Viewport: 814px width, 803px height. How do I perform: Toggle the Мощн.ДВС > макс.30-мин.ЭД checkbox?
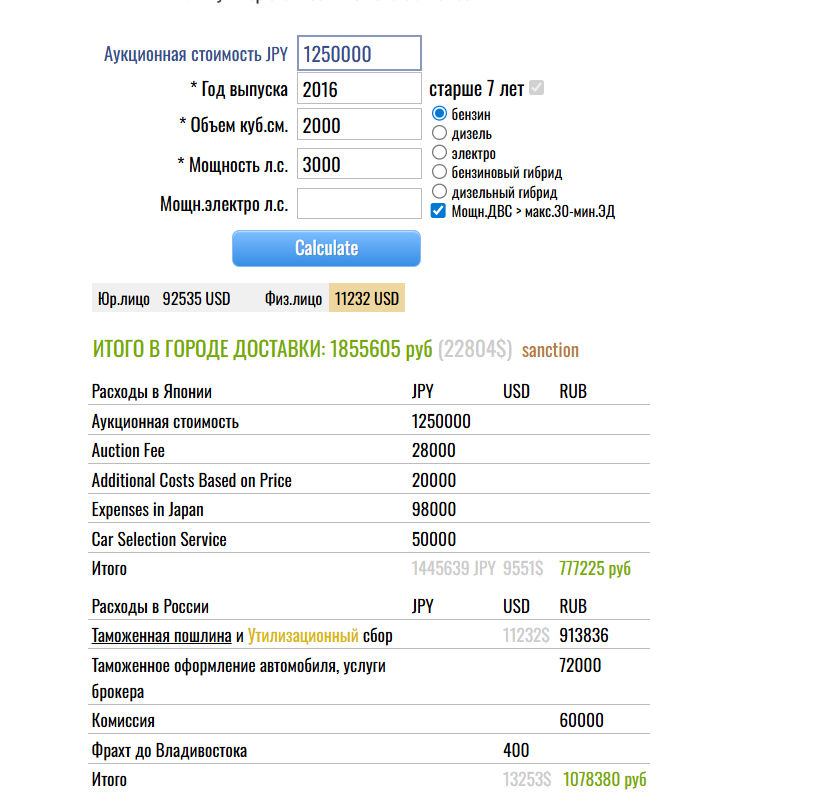(x=439, y=211)
